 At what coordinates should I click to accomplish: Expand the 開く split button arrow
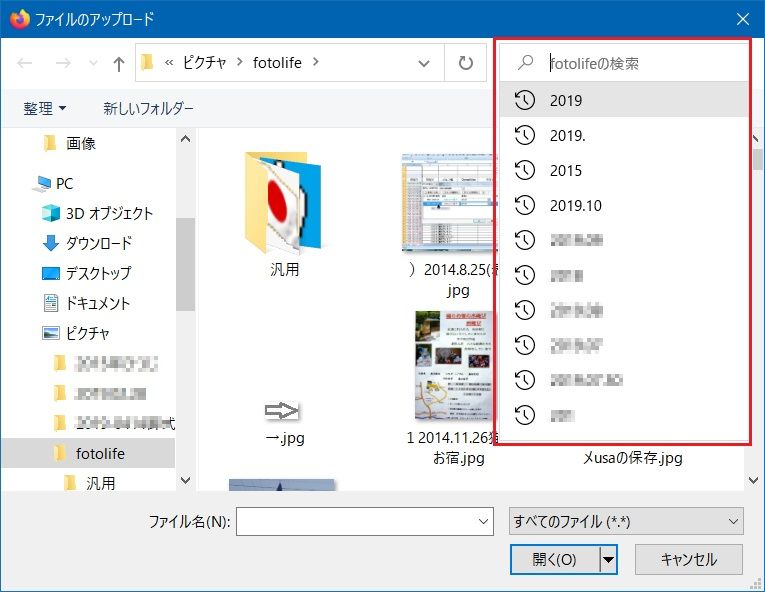pyautogui.click(x=608, y=559)
